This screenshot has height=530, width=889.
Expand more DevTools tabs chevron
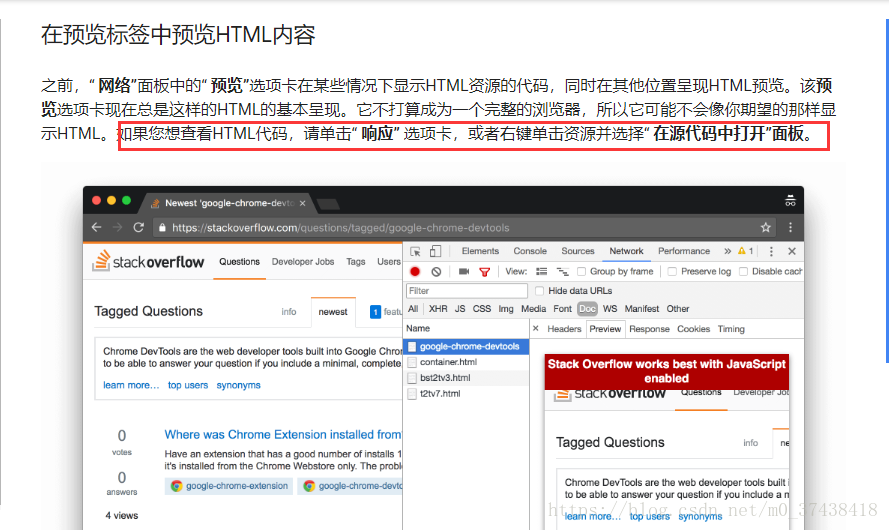click(x=727, y=251)
